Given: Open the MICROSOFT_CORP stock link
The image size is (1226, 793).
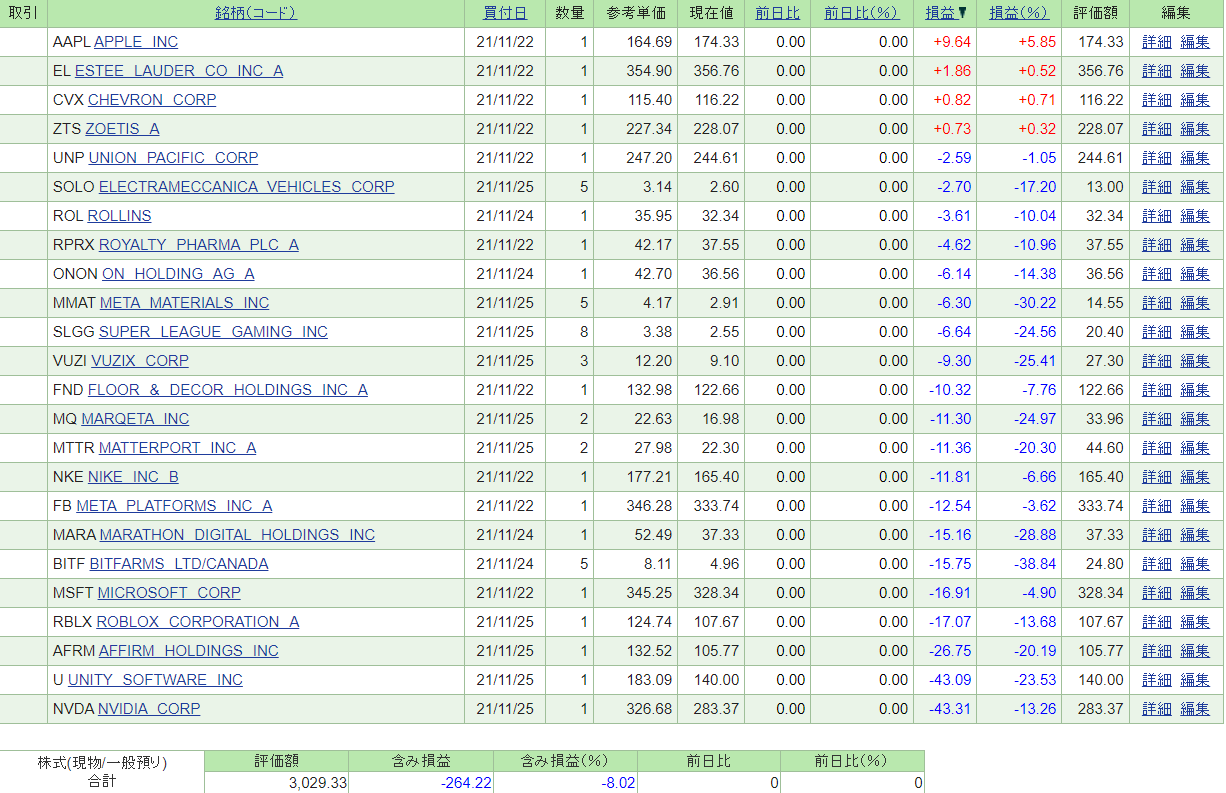Looking at the screenshot, I should 169,593.
